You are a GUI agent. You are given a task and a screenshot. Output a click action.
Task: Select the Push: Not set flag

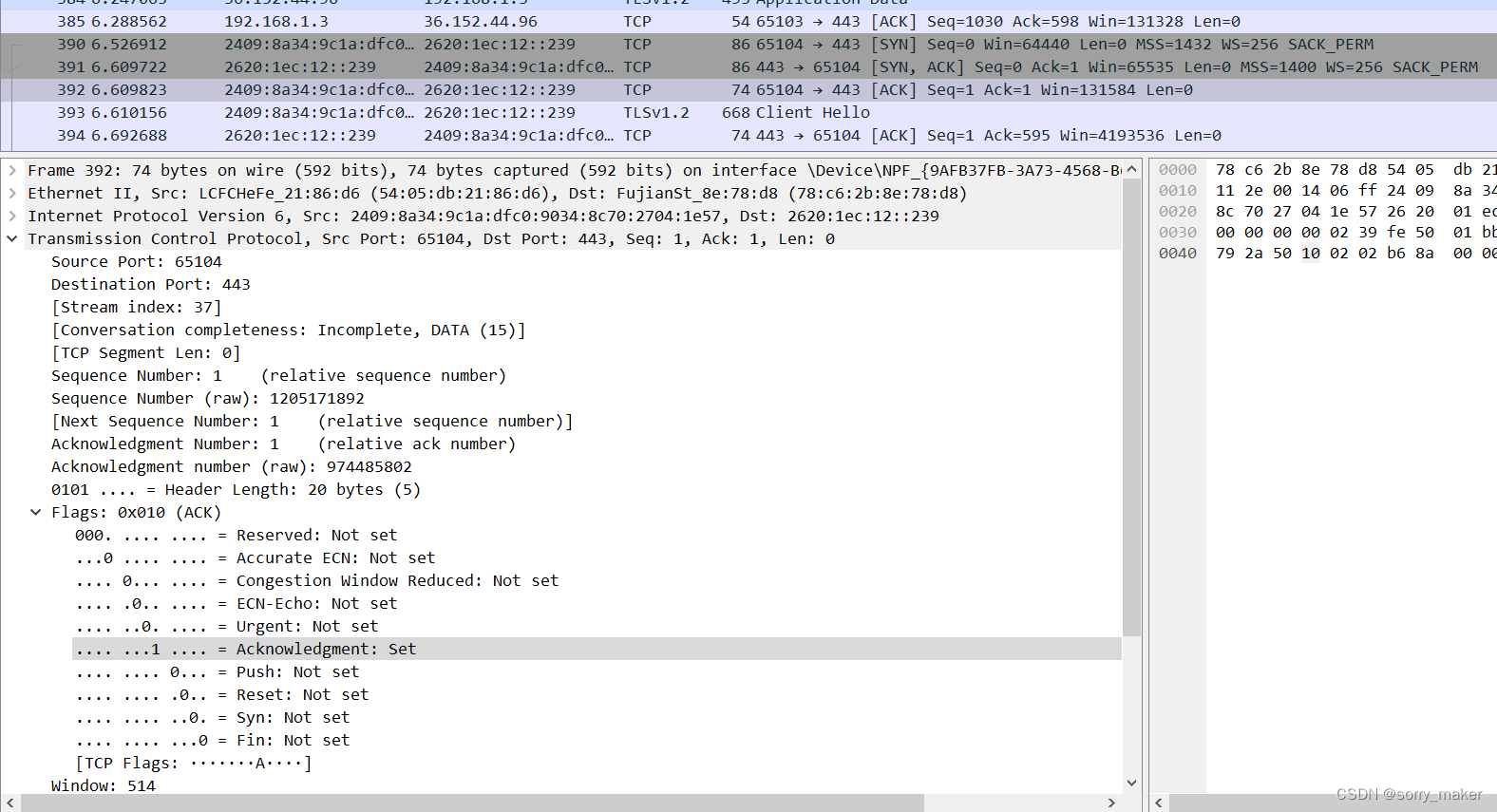pos(218,671)
